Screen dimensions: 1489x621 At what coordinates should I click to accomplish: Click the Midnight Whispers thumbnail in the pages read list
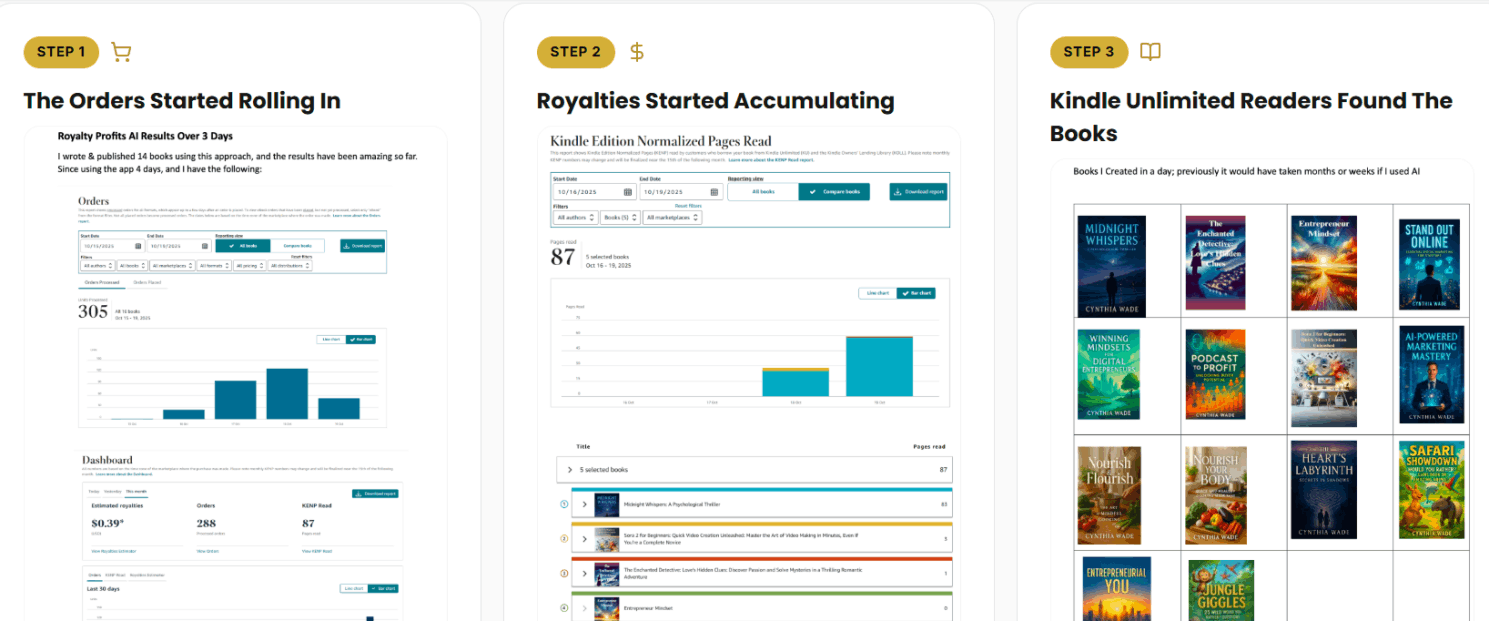click(606, 504)
